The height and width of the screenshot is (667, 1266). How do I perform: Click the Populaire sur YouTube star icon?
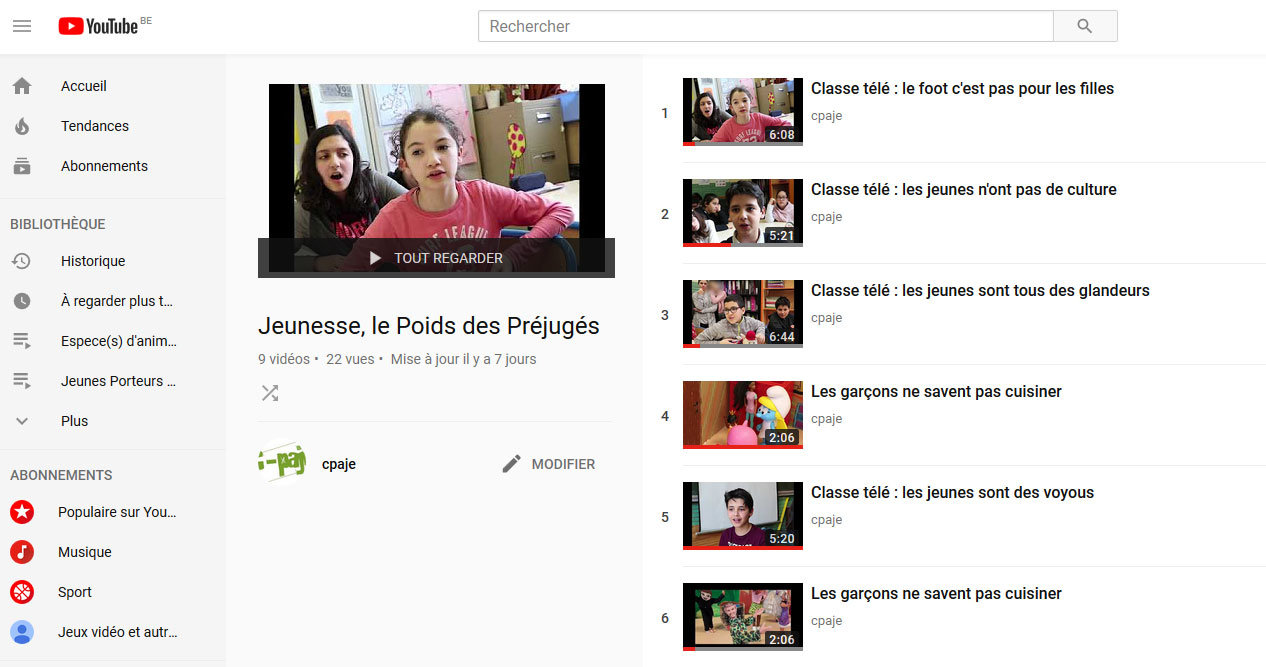click(x=22, y=512)
